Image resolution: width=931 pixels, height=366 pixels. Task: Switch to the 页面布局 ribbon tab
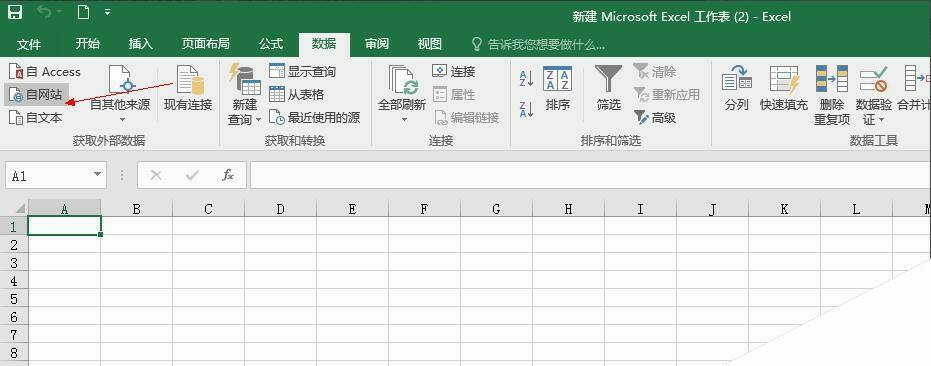[x=205, y=43]
